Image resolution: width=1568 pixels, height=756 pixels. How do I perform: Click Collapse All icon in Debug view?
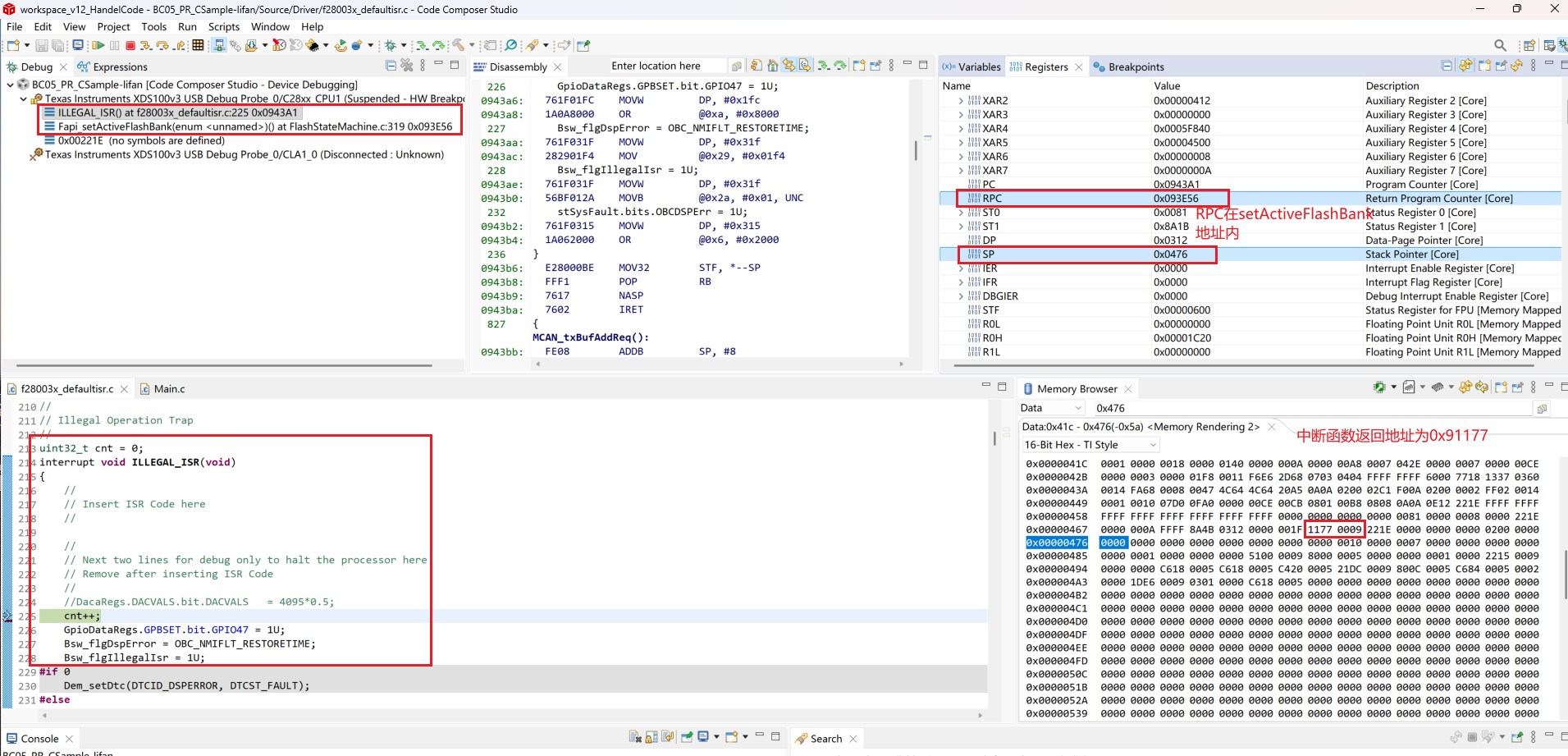point(391,66)
